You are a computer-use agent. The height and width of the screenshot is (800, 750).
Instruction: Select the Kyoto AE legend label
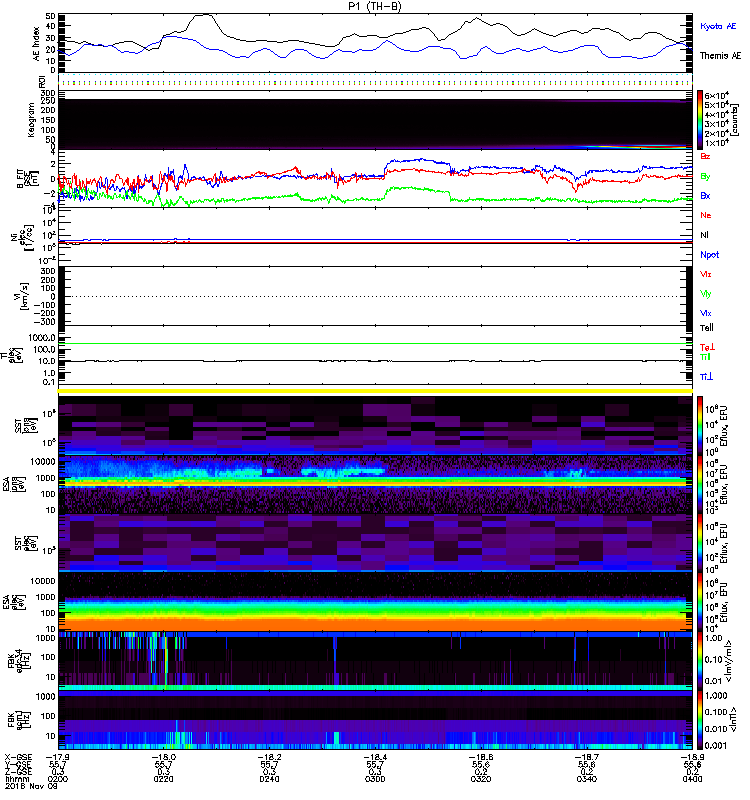click(x=718, y=26)
